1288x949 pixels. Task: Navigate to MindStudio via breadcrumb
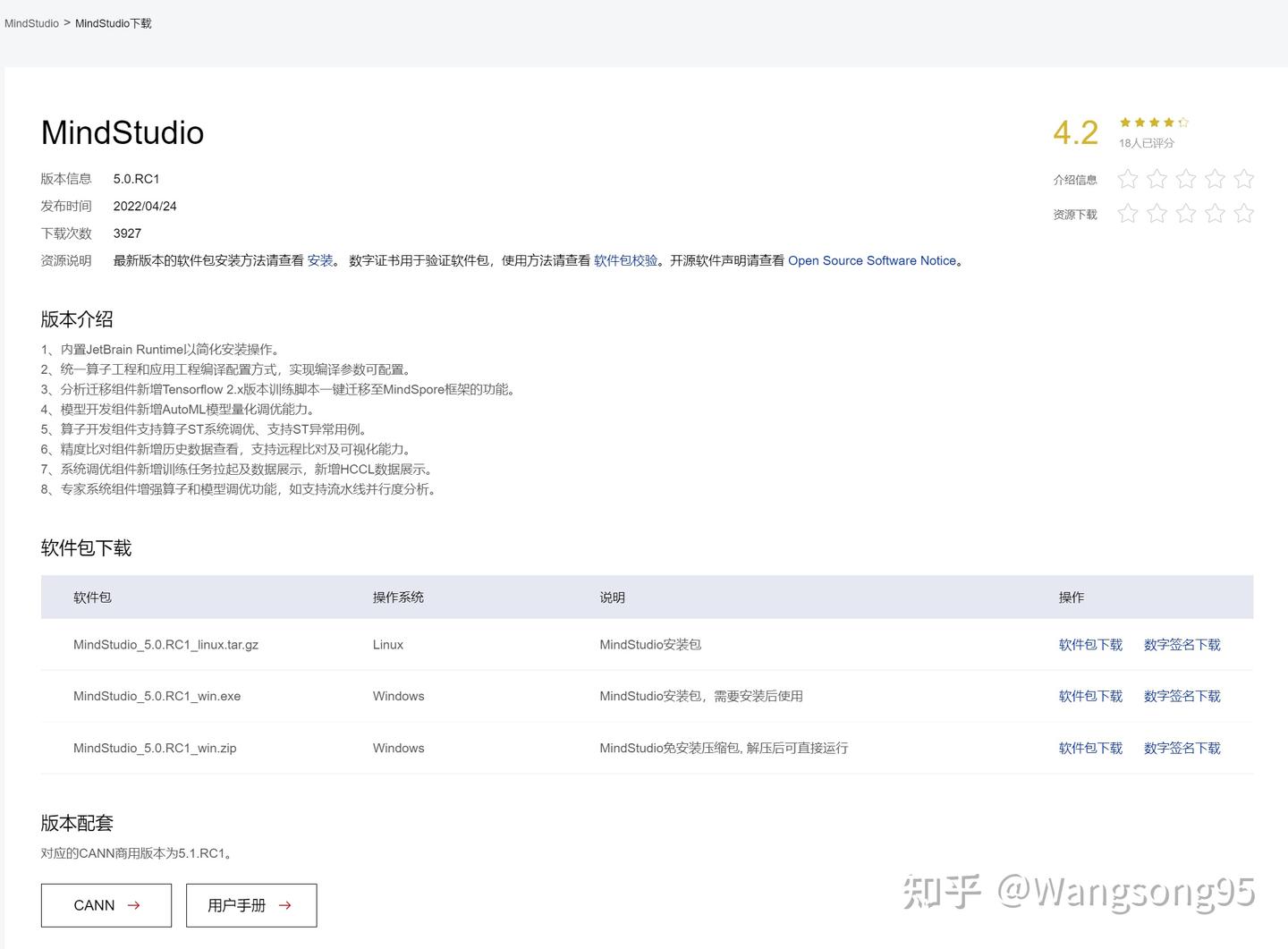click(30, 22)
